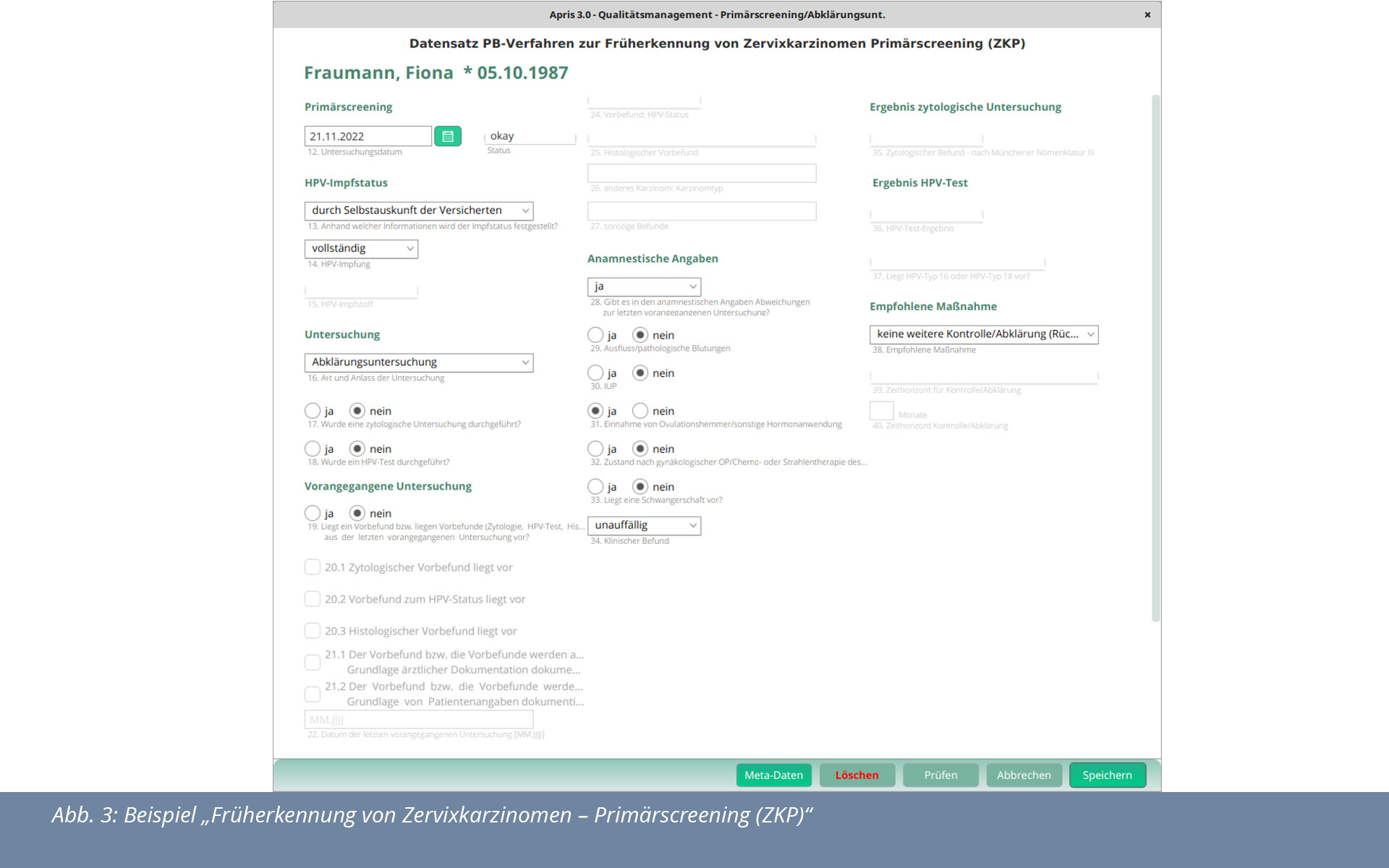1389x868 pixels.
Task: Select 'ja' for Ovulationshemmer Einnahme
Action: tap(595, 411)
